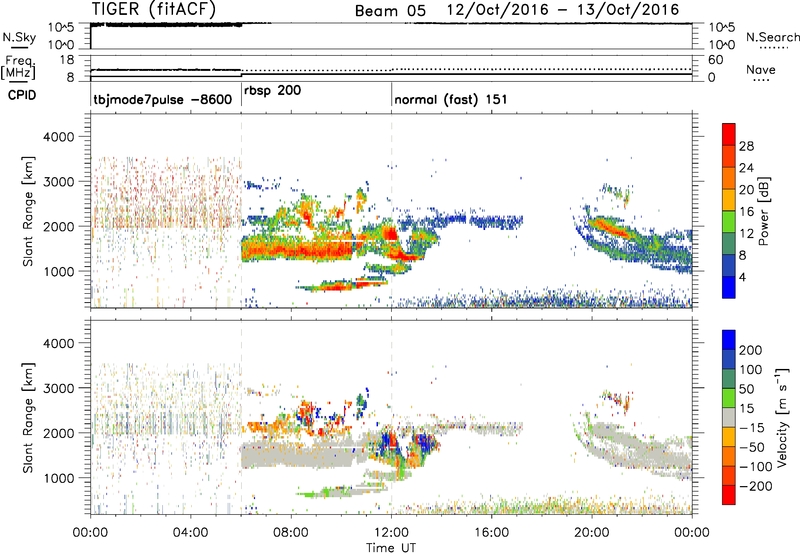Click the 28 value on Power scale
The image size is (800, 554).
tap(746, 146)
